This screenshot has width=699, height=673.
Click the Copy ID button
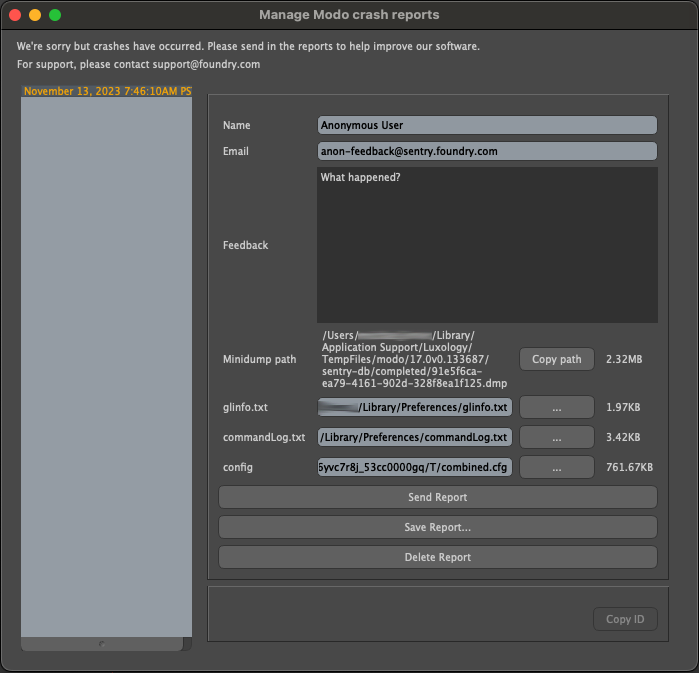(625, 619)
